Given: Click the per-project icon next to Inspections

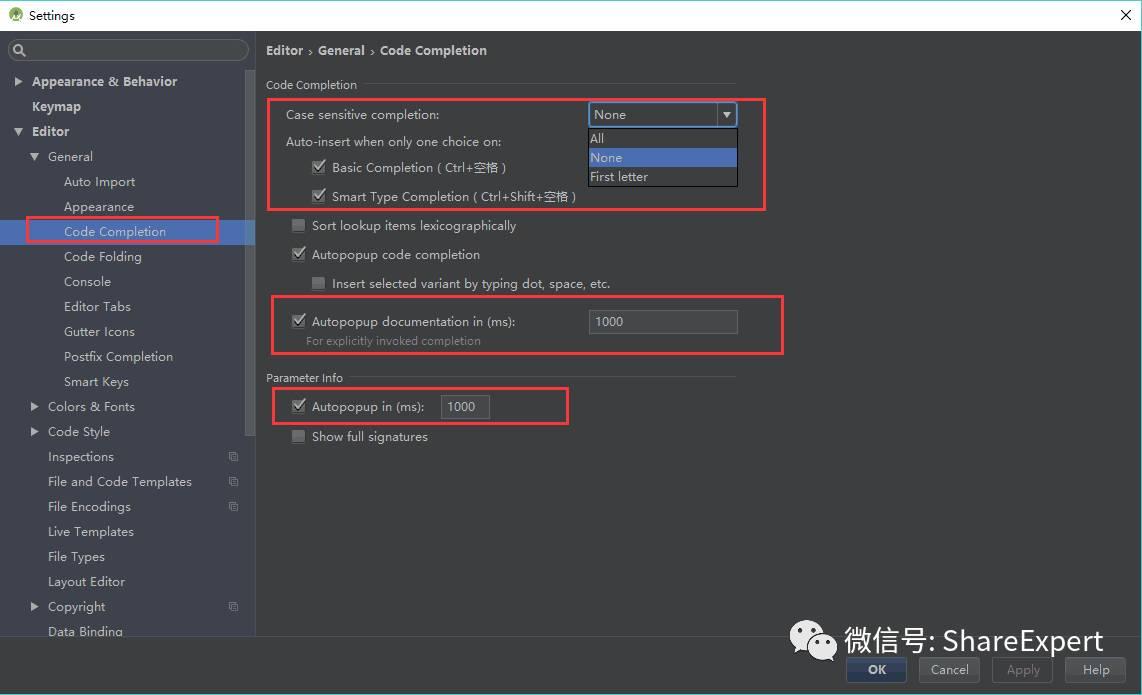Looking at the screenshot, I should [x=233, y=457].
